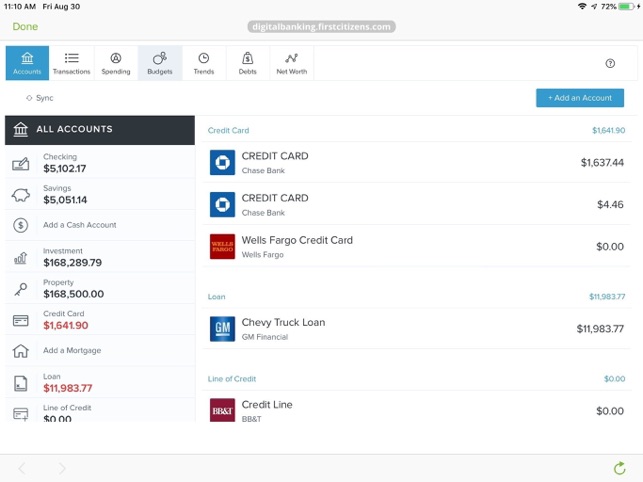The height and width of the screenshot is (482, 643).
Task: Click the GM Financial logo
Action: pos(222,329)
